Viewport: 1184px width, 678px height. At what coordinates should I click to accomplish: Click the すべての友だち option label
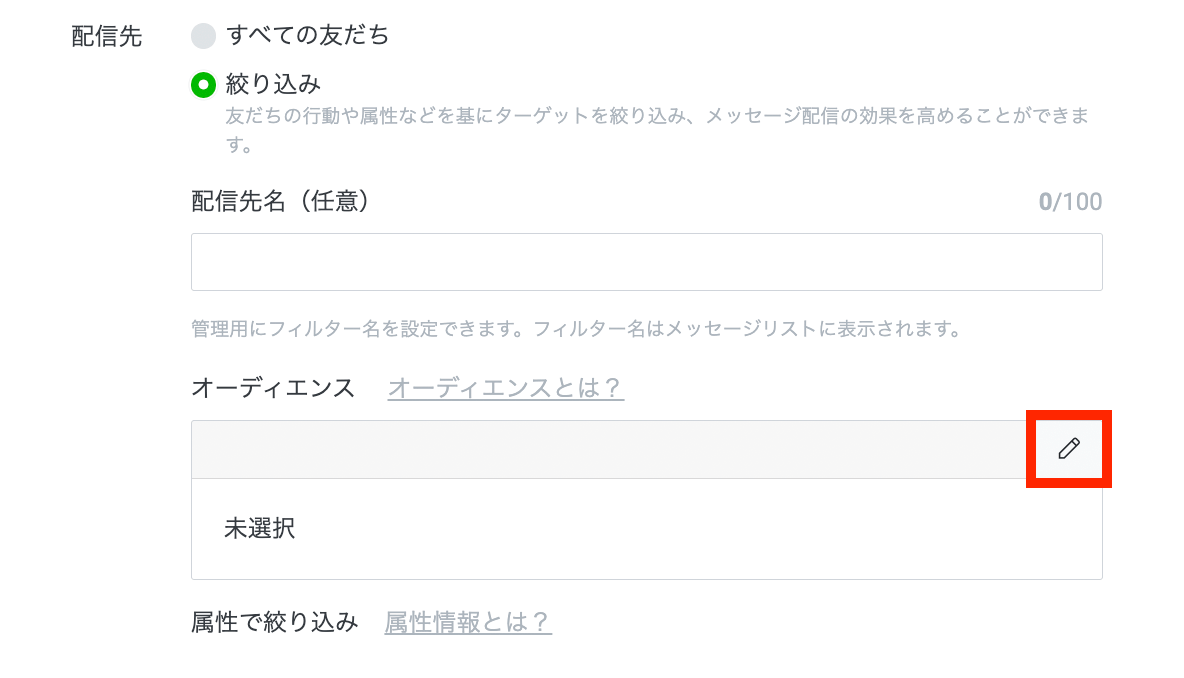[x=308, y=36]
